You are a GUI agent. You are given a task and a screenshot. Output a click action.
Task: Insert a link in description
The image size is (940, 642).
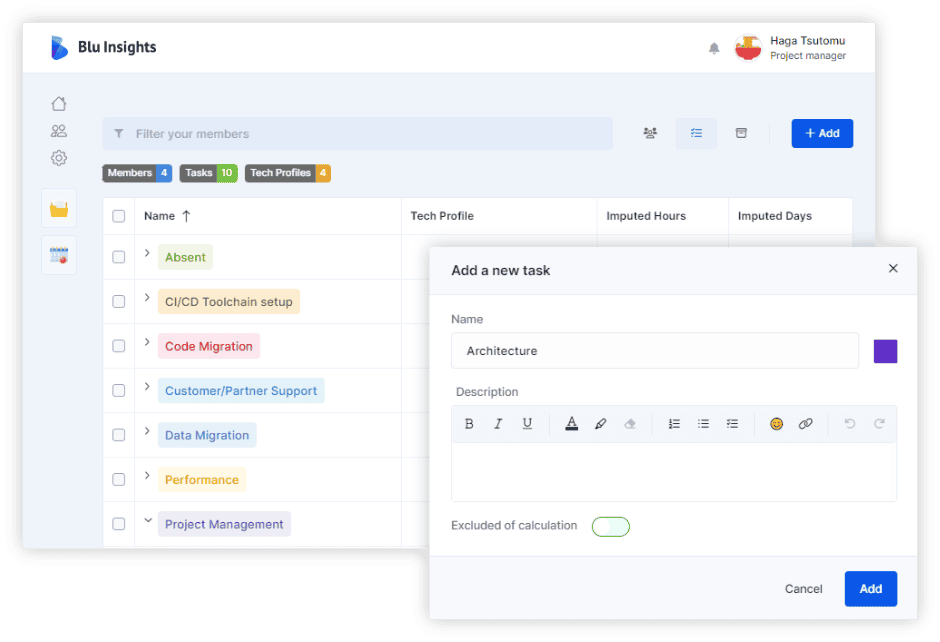(806, 424)
